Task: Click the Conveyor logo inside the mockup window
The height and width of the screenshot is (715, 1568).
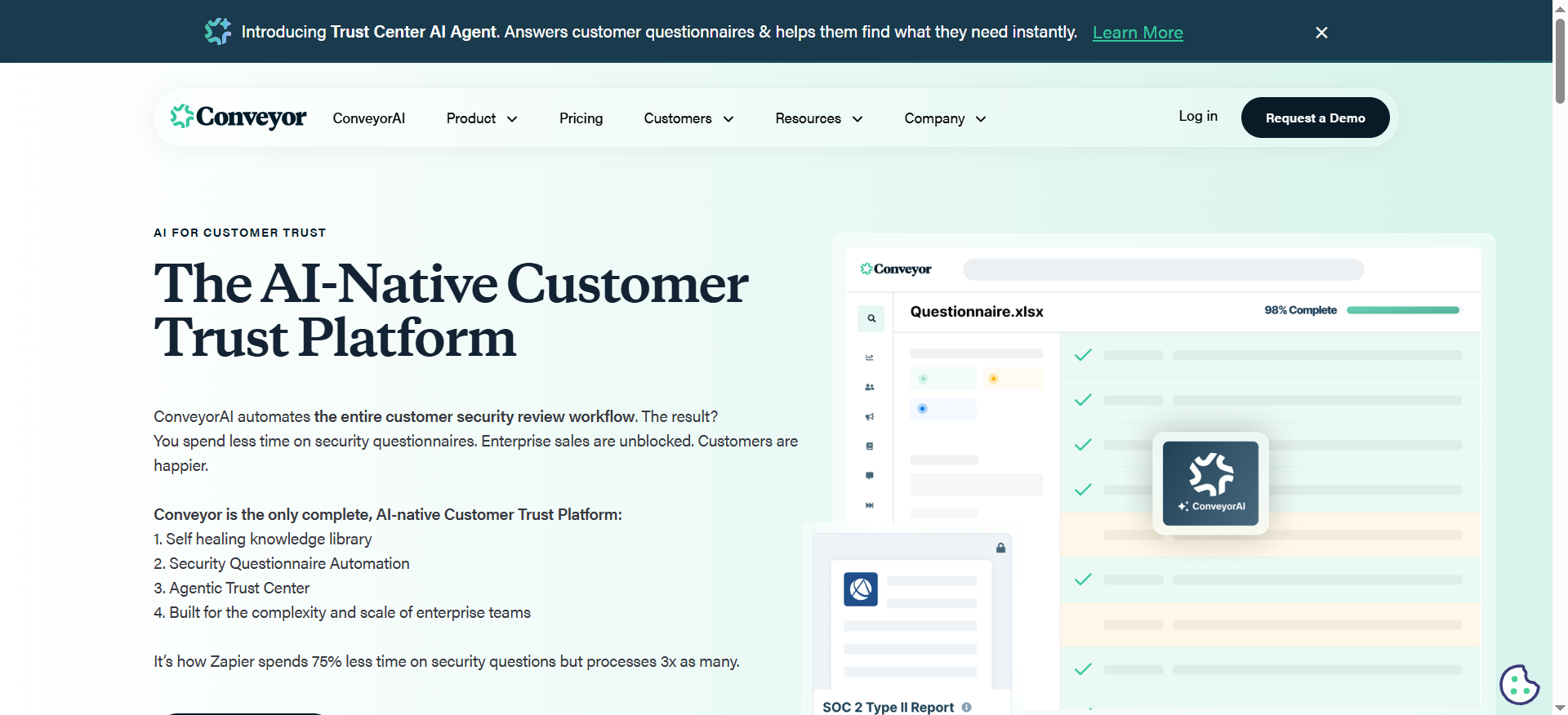Action: pos(895,269)
